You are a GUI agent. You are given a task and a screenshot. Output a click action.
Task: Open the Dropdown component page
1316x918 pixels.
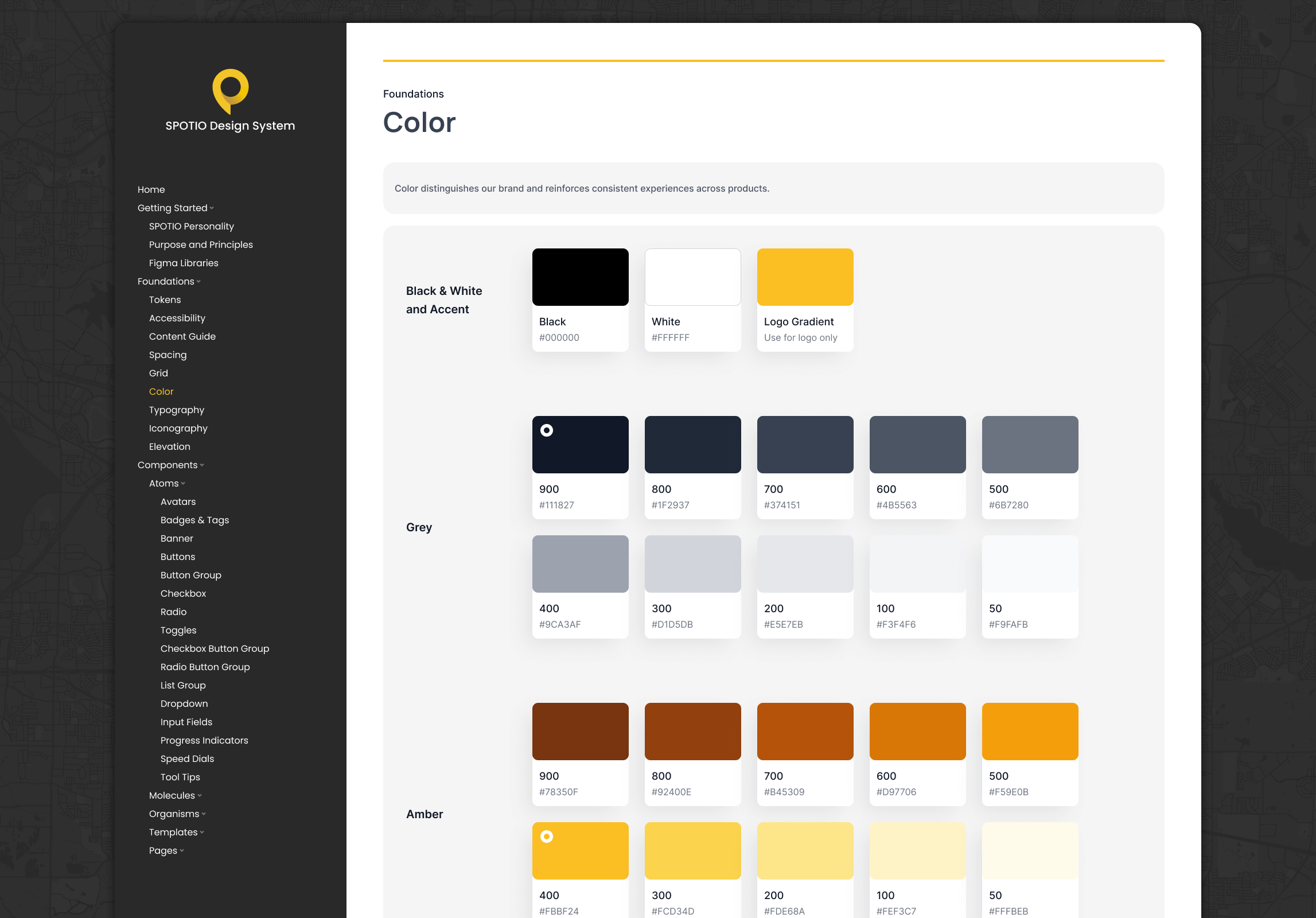(185, 703)
